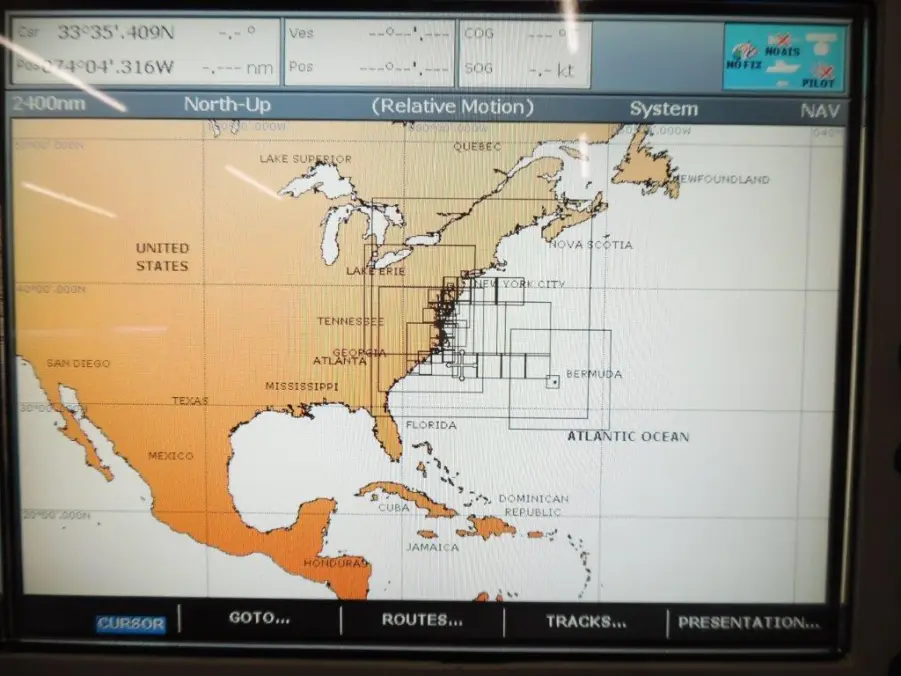Select the cursor position data box
This screenshot has width=901, height=676.
pos(146,51)
